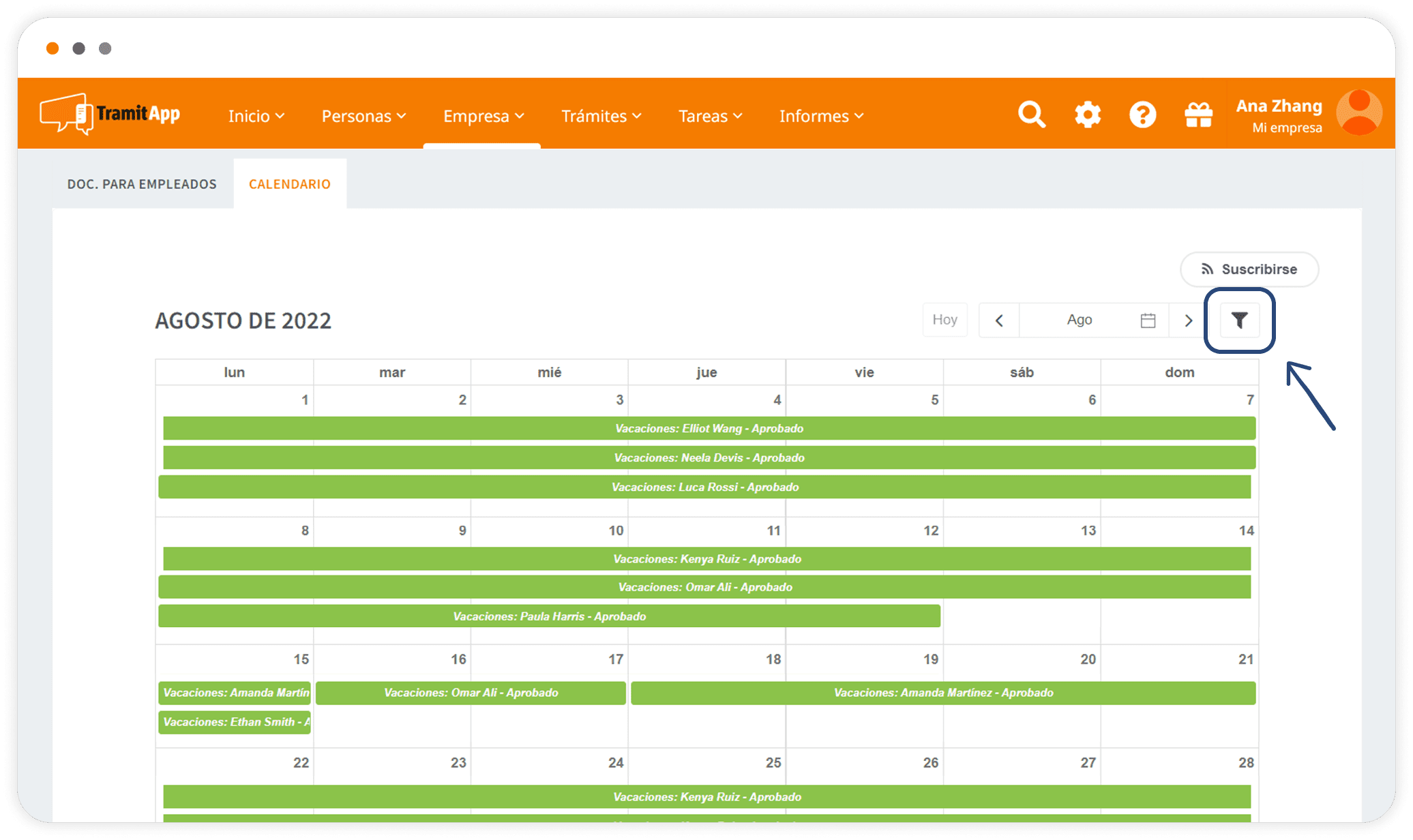Image resolution: width=1413 pixels, height=840 pixels.
Task: Open the date picker calendar icon
Action: pos(1148,320)
